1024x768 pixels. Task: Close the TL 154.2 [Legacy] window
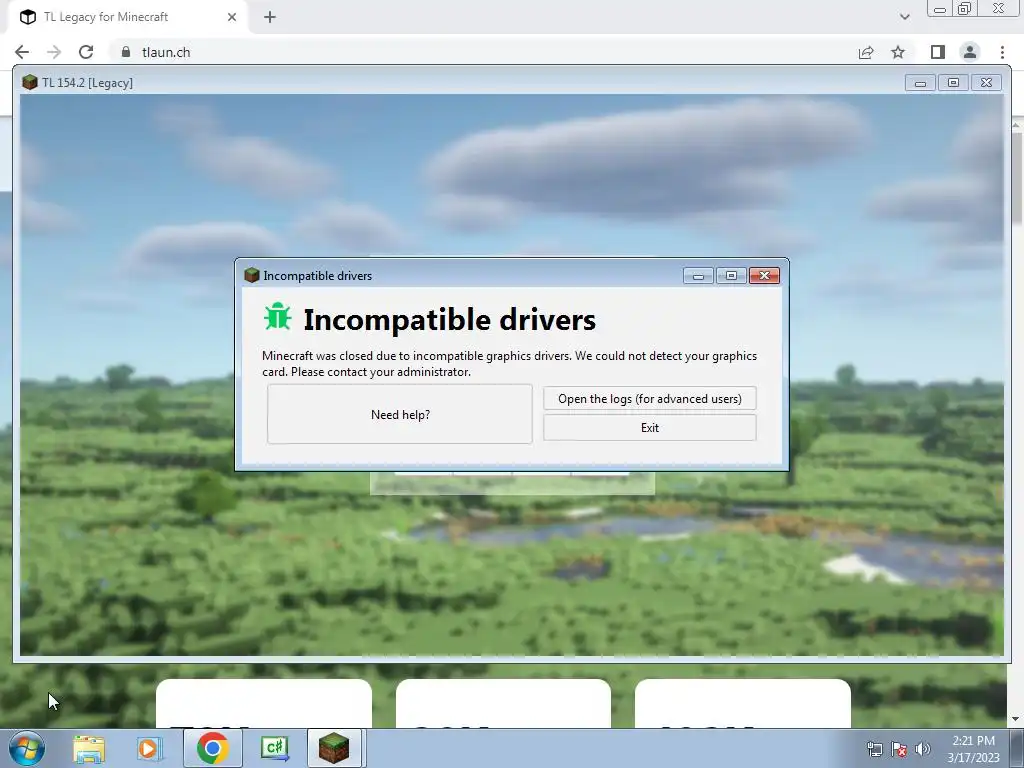click(987, 83)
